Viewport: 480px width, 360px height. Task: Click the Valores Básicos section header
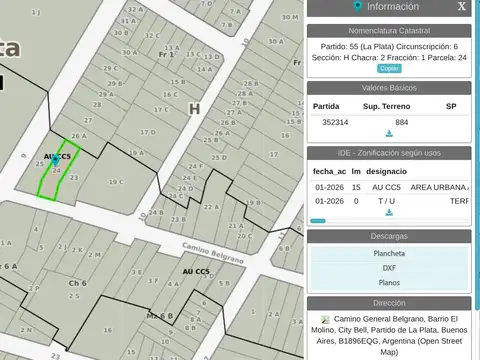389,88
